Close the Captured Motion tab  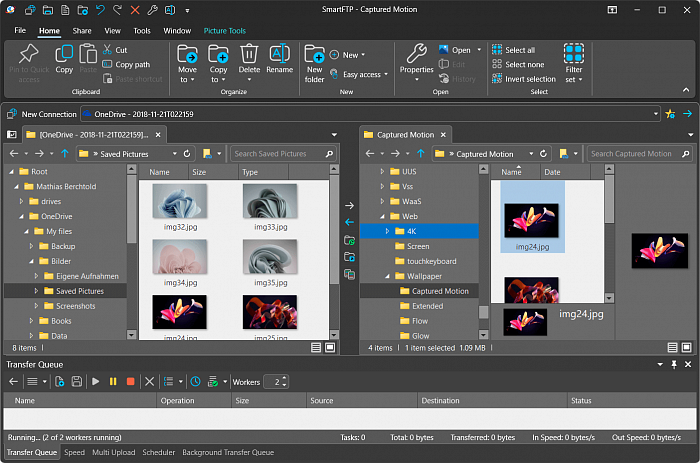tap(443, 135)
